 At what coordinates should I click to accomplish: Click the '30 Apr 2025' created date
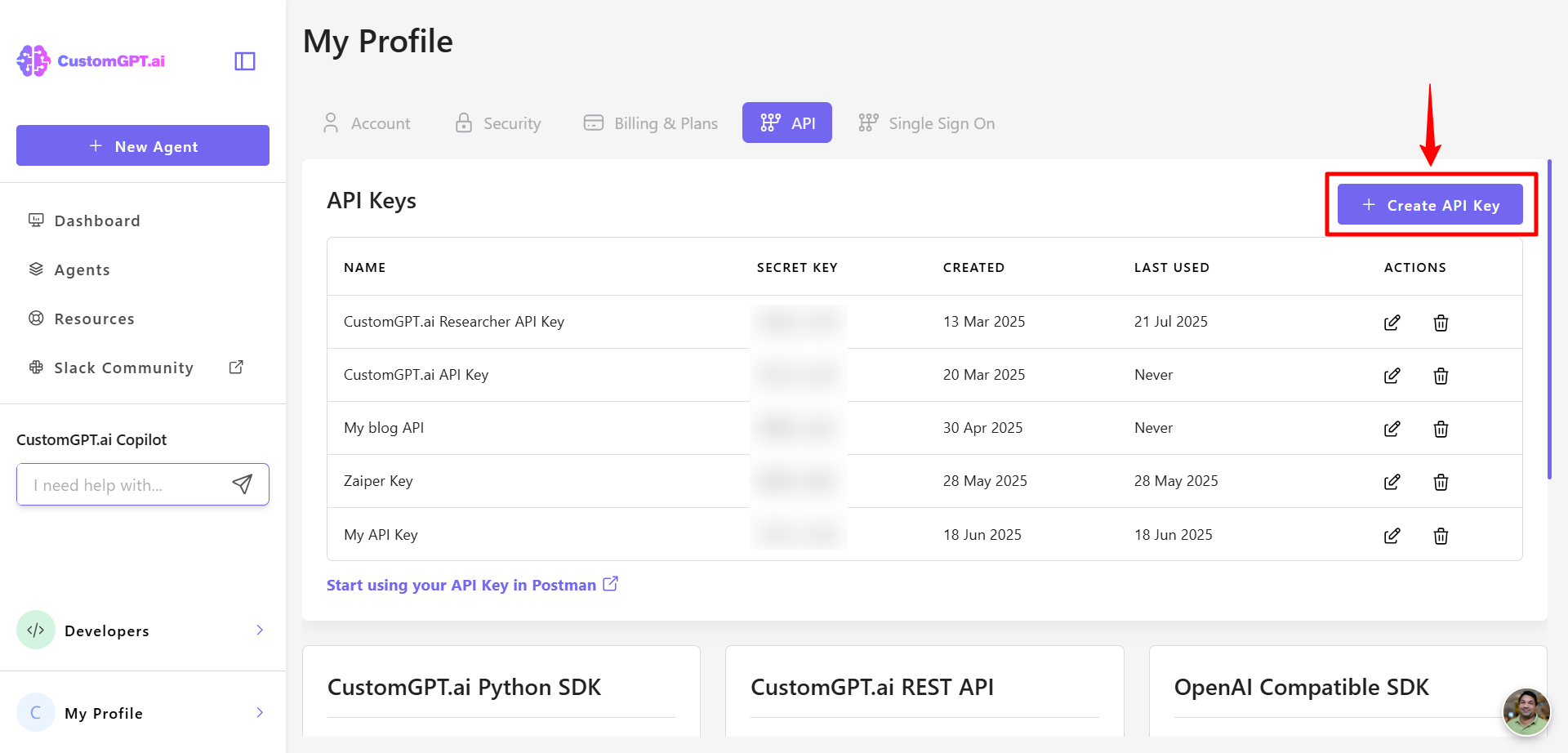[x=983, y=428]
